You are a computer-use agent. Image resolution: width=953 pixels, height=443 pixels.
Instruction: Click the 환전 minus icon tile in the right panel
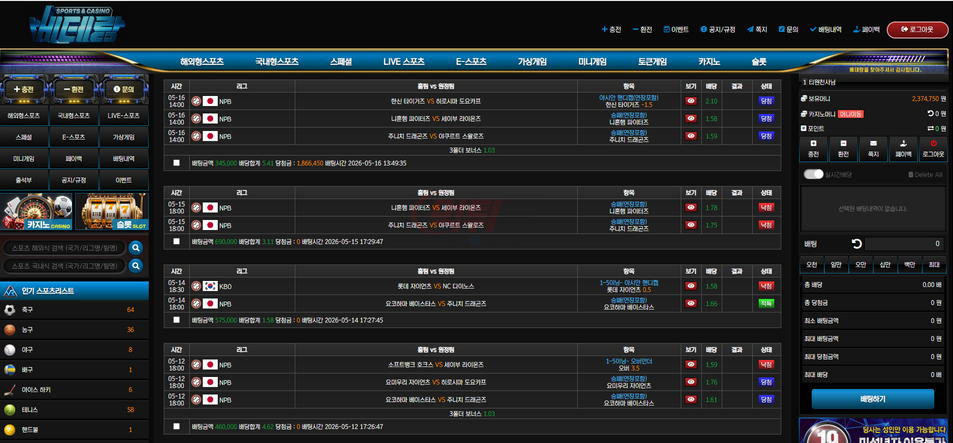point(843,148)
